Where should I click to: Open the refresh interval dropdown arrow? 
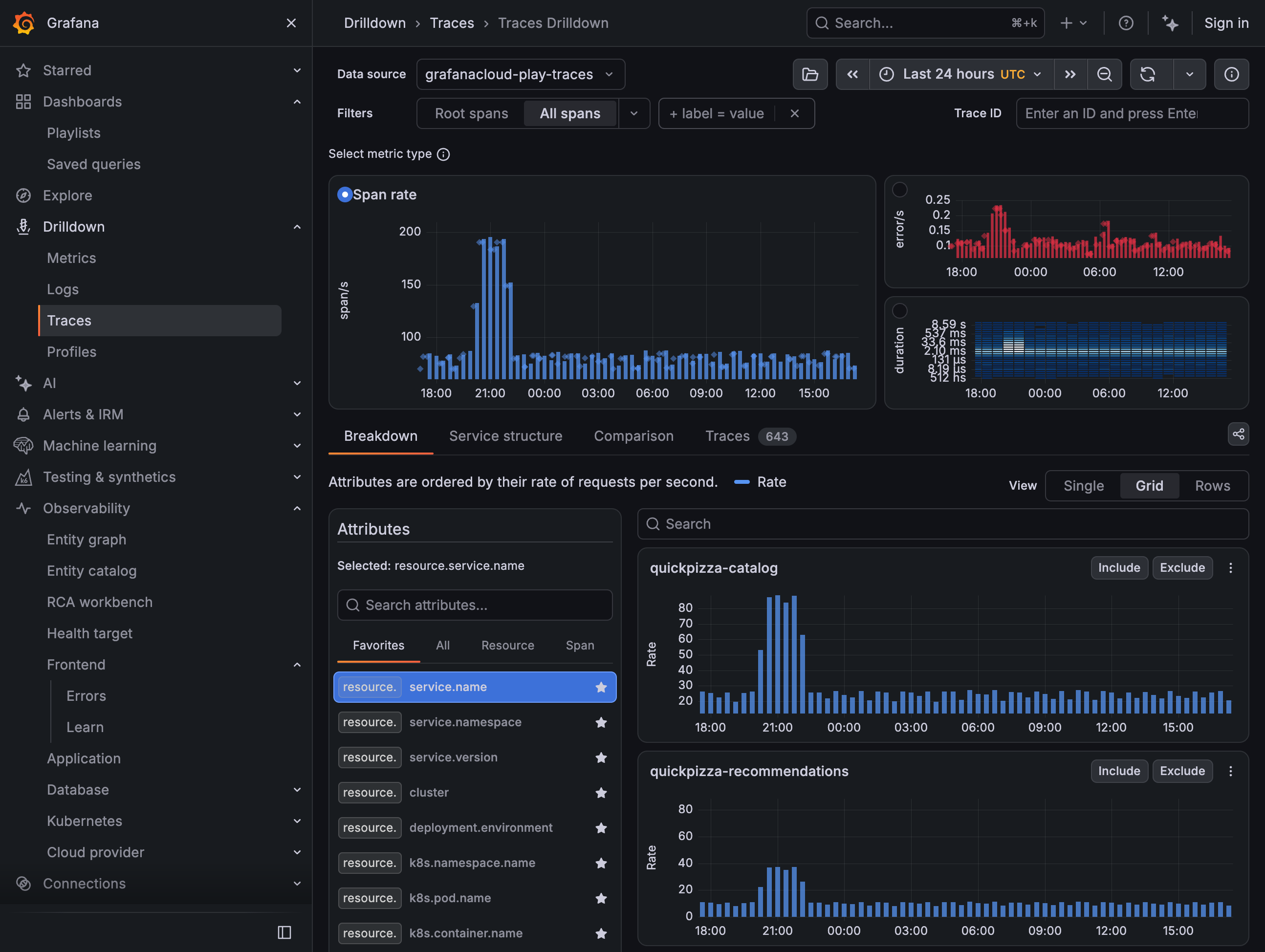(x=1190, y=74)
